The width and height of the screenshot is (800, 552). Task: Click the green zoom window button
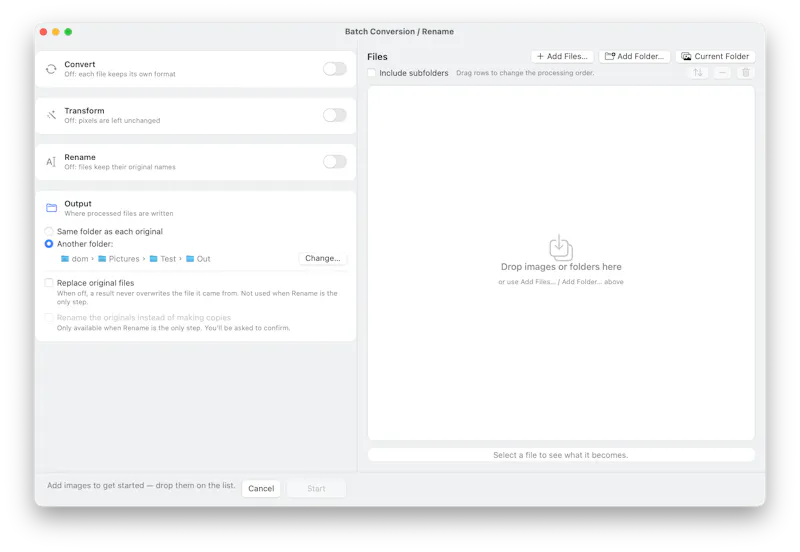68,32
